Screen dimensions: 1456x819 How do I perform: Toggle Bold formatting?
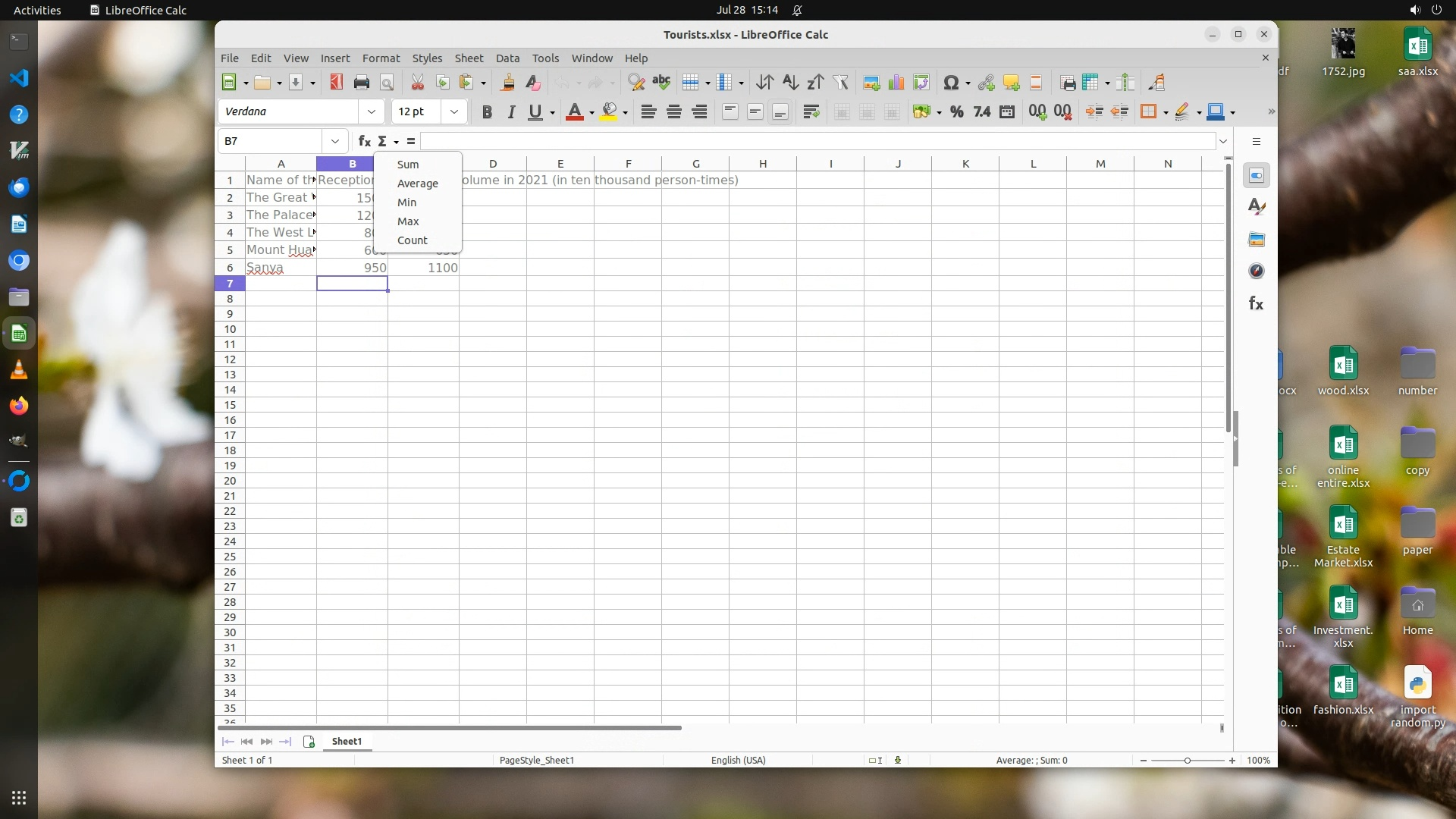pos(487,112)
